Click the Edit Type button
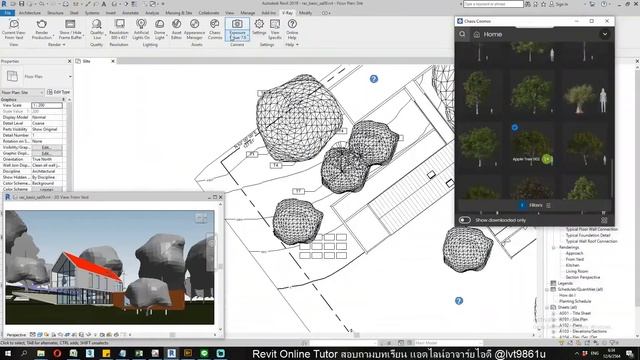This screenshot has width=640, height=360. [59, 92]
